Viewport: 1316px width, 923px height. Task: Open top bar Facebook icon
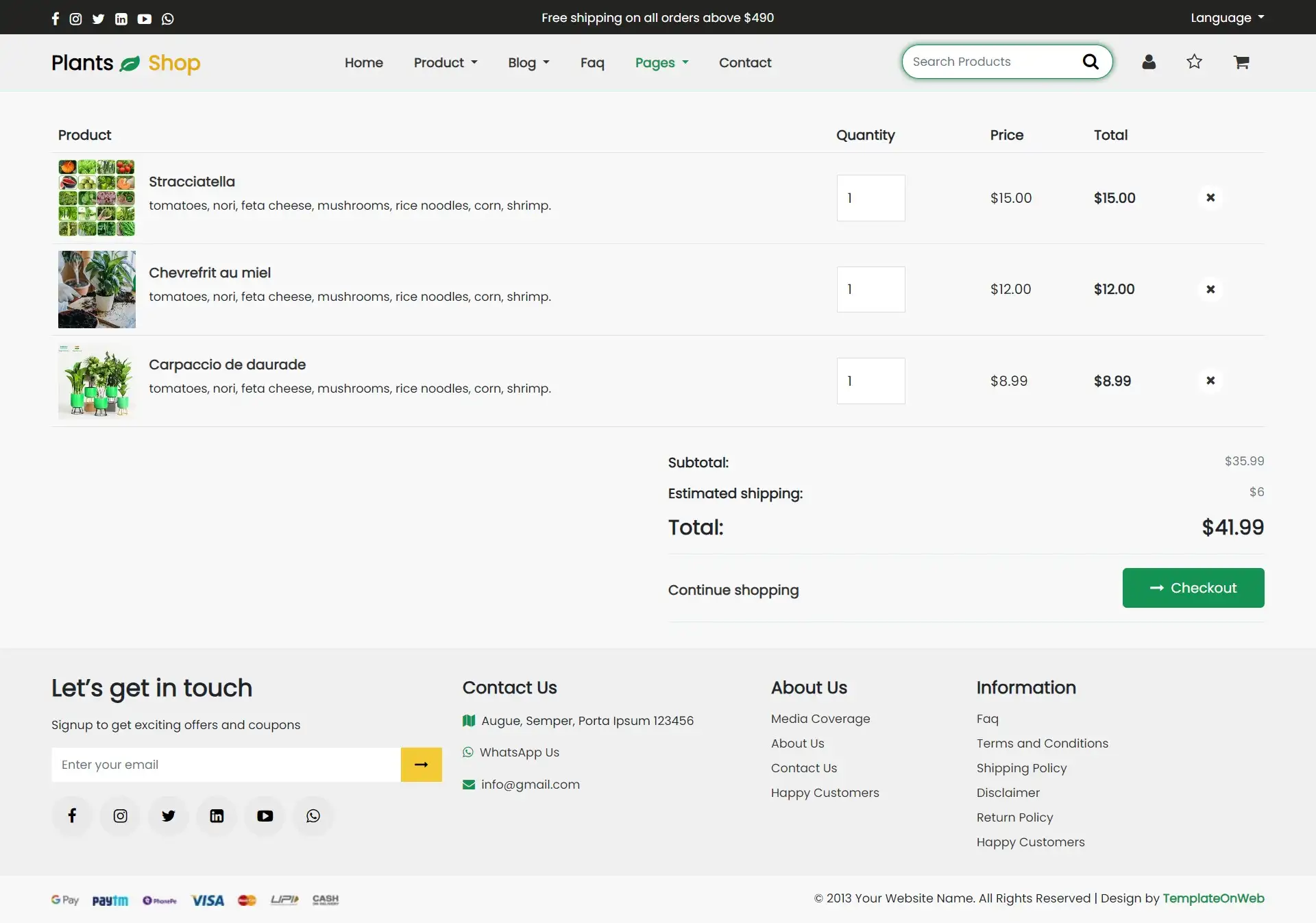tap(56, 19)
